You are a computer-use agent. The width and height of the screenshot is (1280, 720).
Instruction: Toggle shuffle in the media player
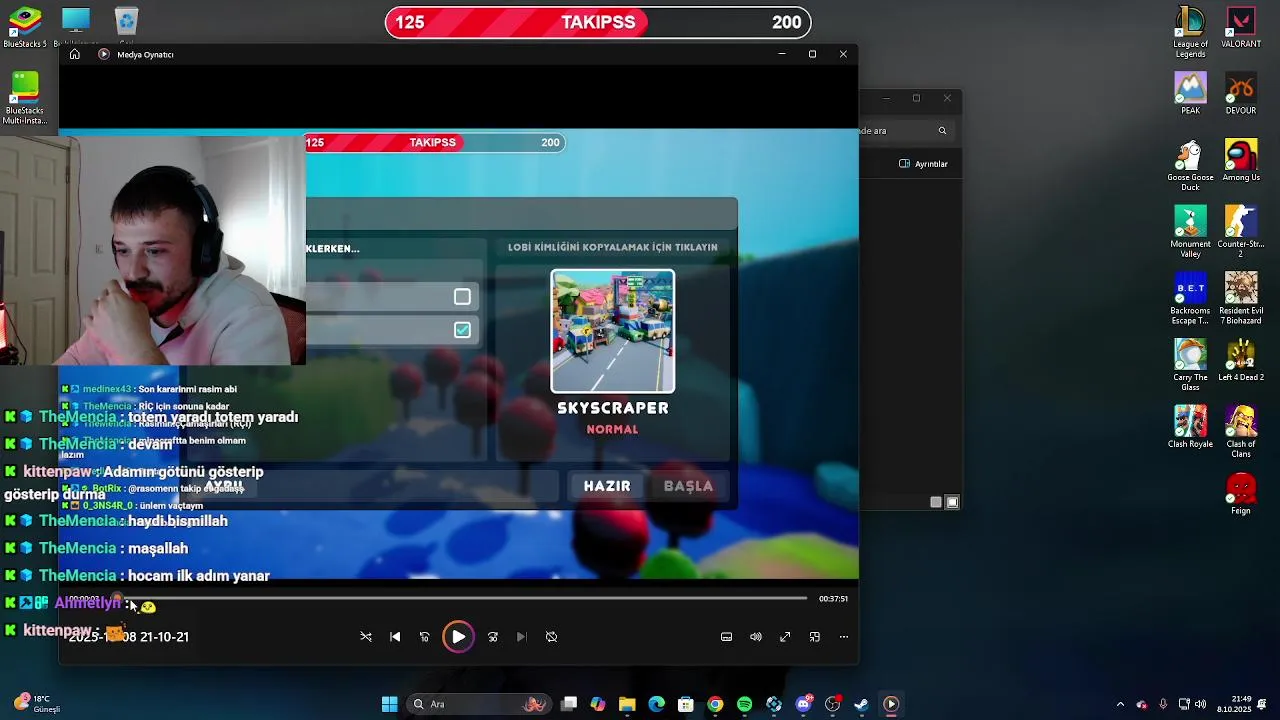coord(366,637)
